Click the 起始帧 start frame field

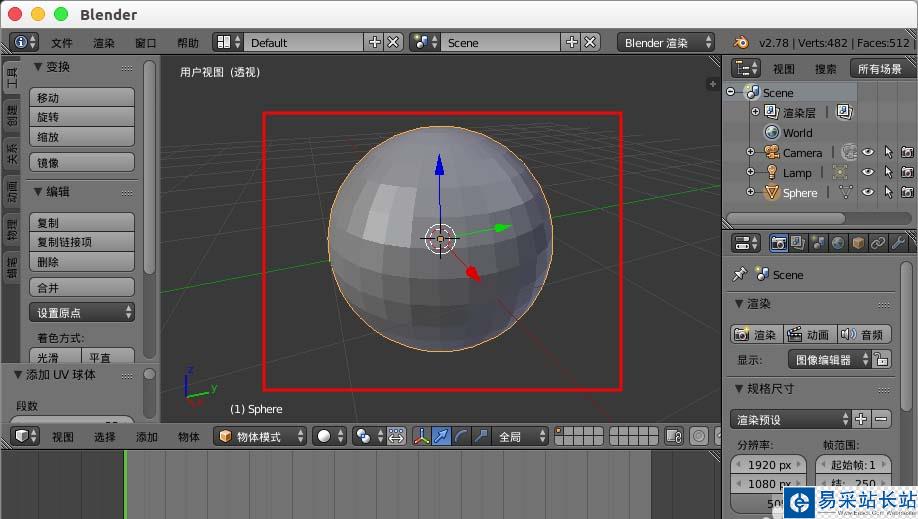(x=853, y=465)
